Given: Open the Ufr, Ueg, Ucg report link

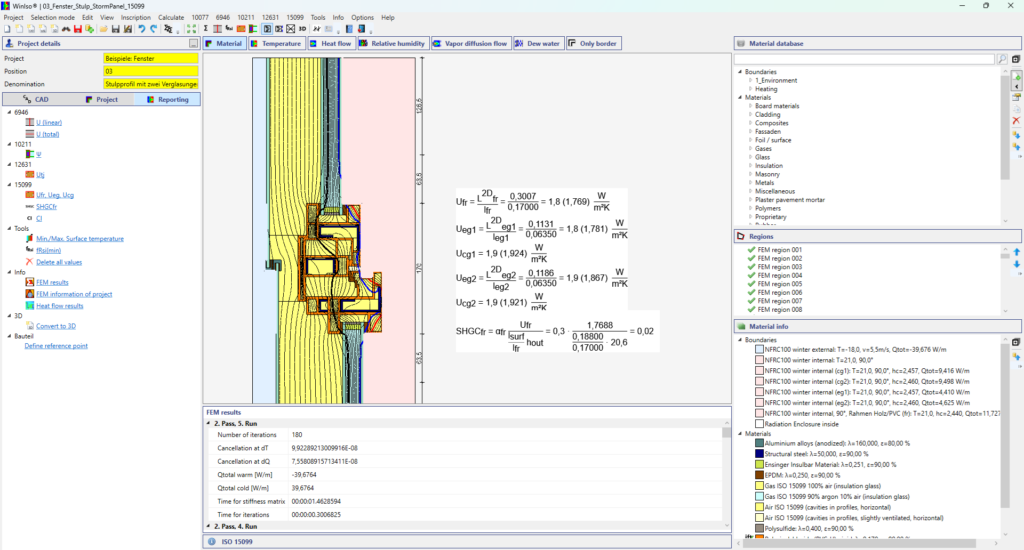Looking at the screenshot, I should coord(55,195).
